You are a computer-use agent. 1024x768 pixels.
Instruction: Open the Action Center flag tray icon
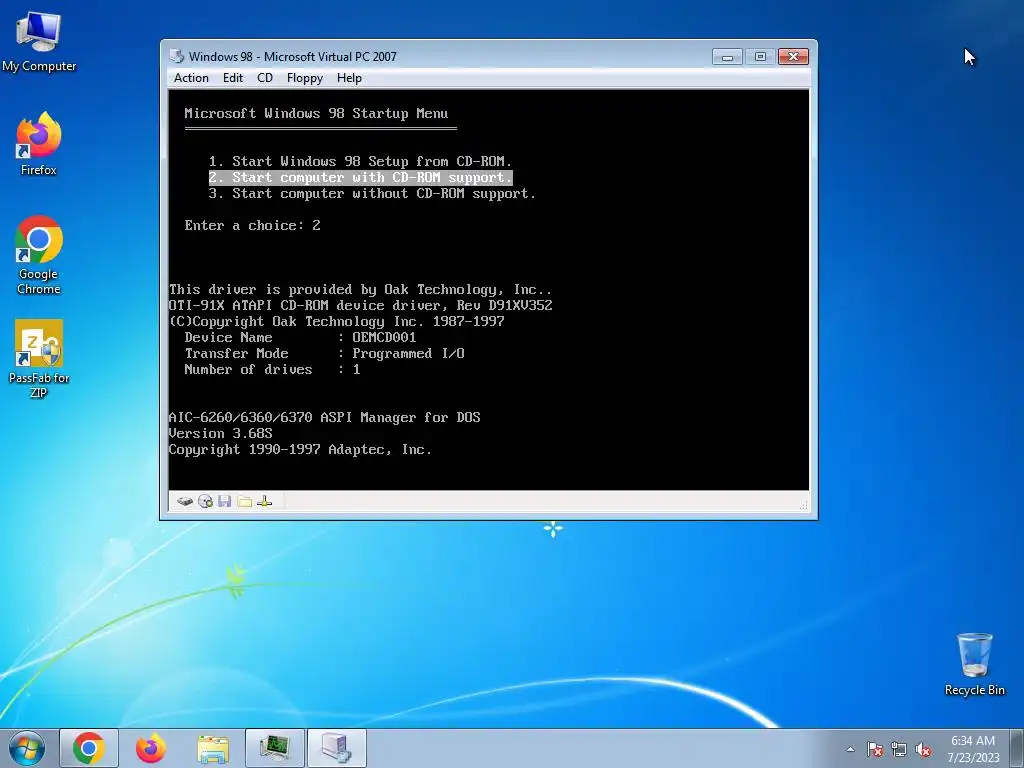tap(875, 749)
